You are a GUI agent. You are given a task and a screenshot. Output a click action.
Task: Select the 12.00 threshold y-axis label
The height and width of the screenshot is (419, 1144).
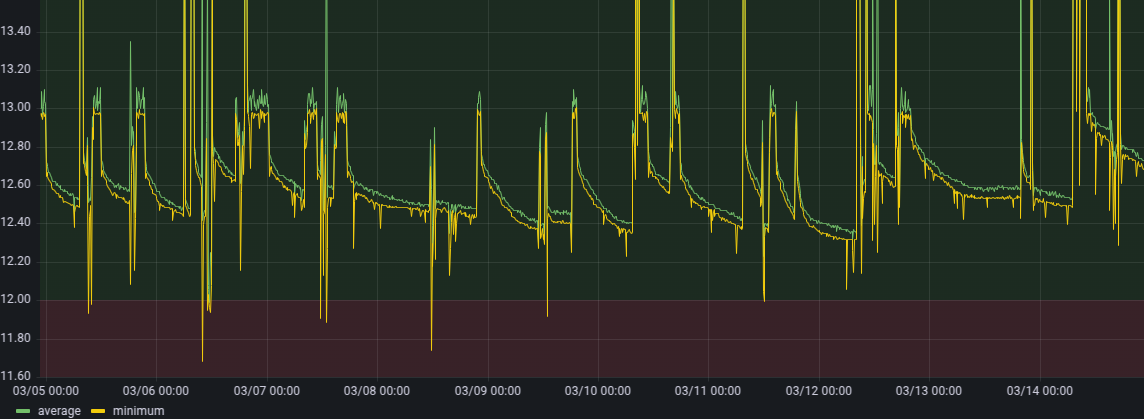(x=16, y=300)
